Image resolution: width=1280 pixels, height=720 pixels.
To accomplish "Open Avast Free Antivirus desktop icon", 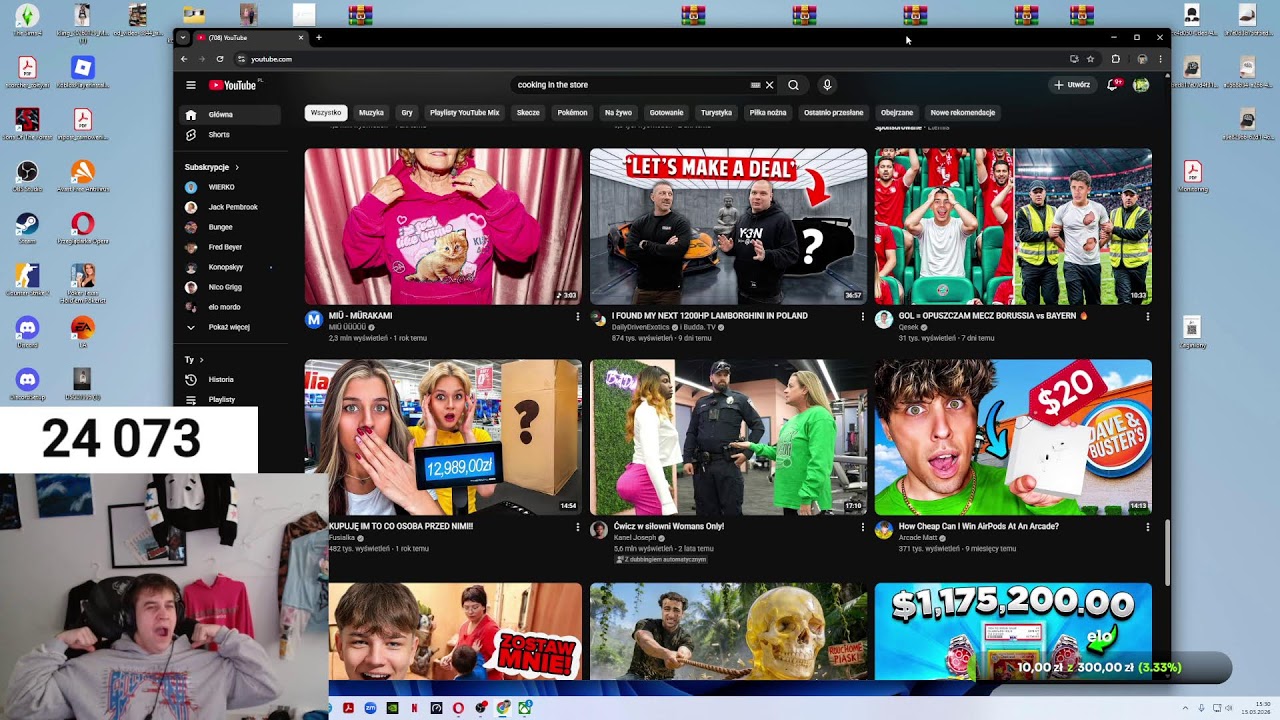I will pos(82,177).
